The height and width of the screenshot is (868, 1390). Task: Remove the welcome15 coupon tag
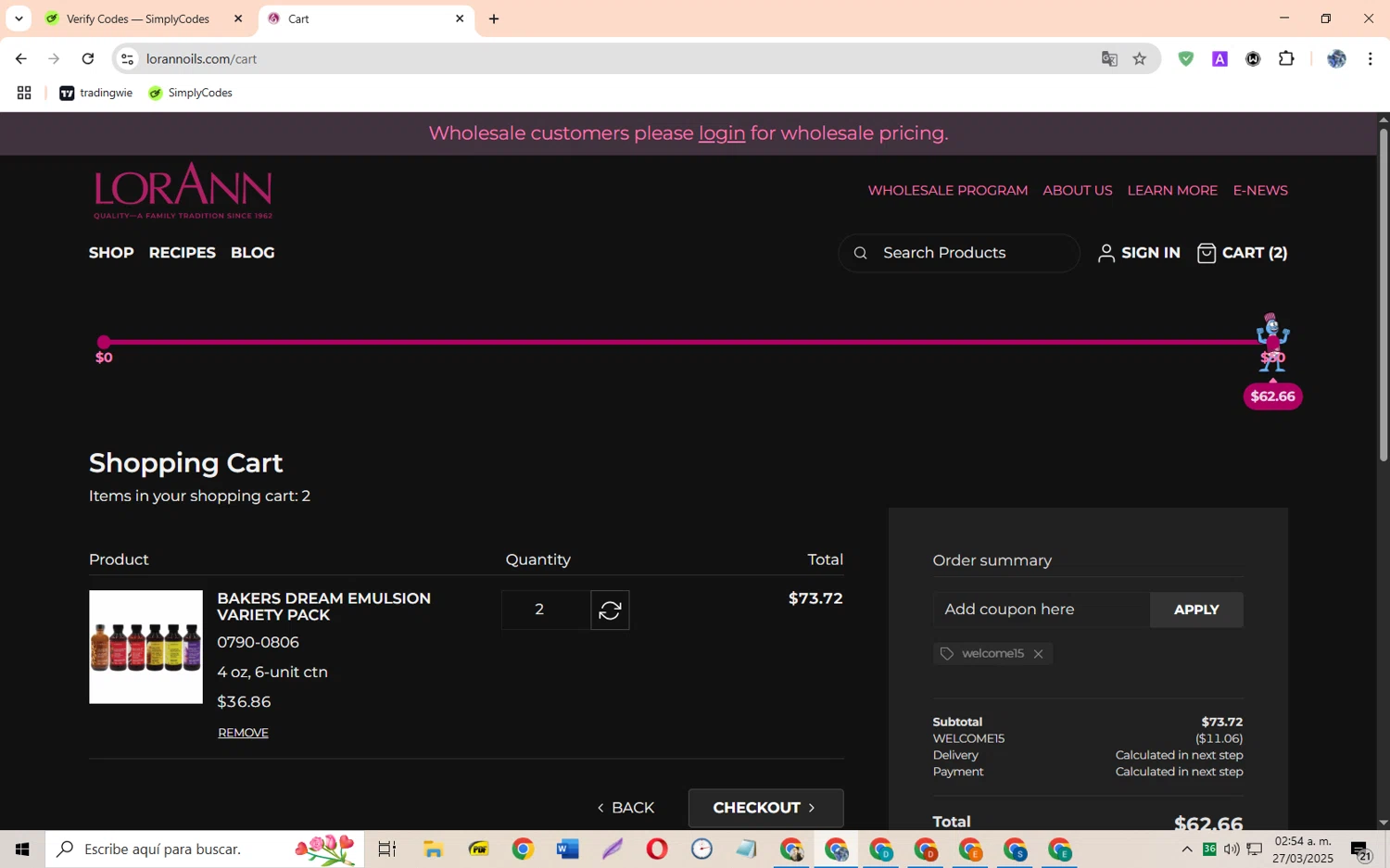(x=1038, y=654)
